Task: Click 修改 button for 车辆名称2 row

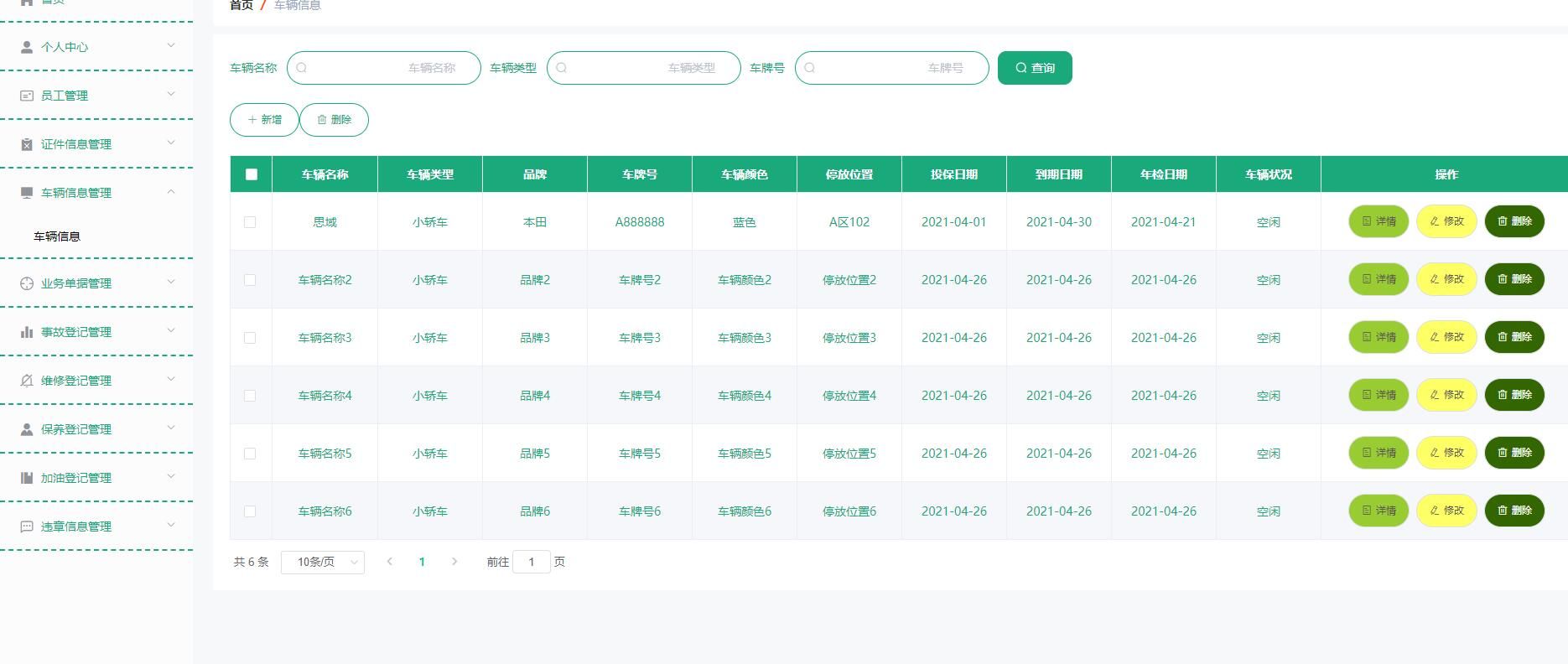Action: coord(1446,279)
